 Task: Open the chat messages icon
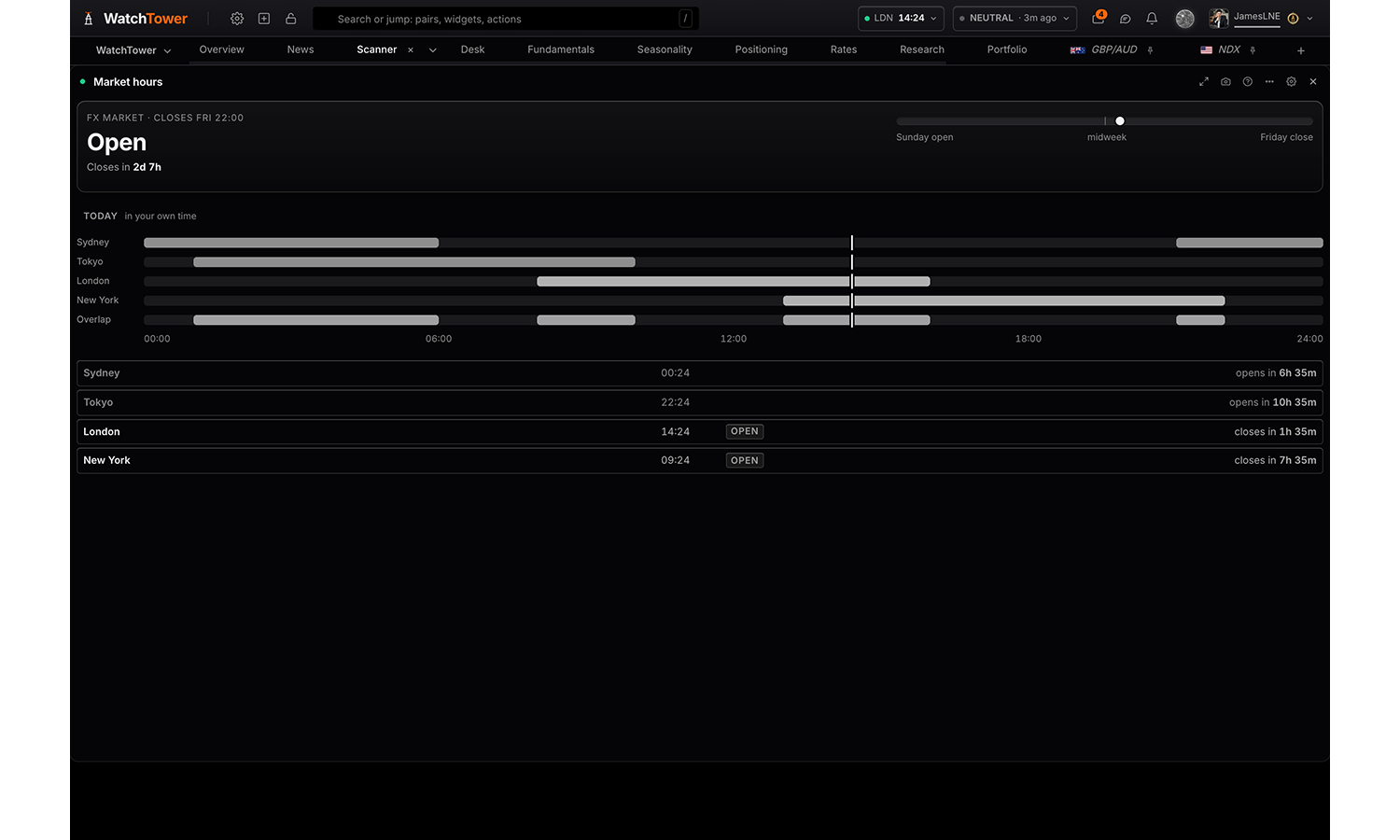[1126, 19]
